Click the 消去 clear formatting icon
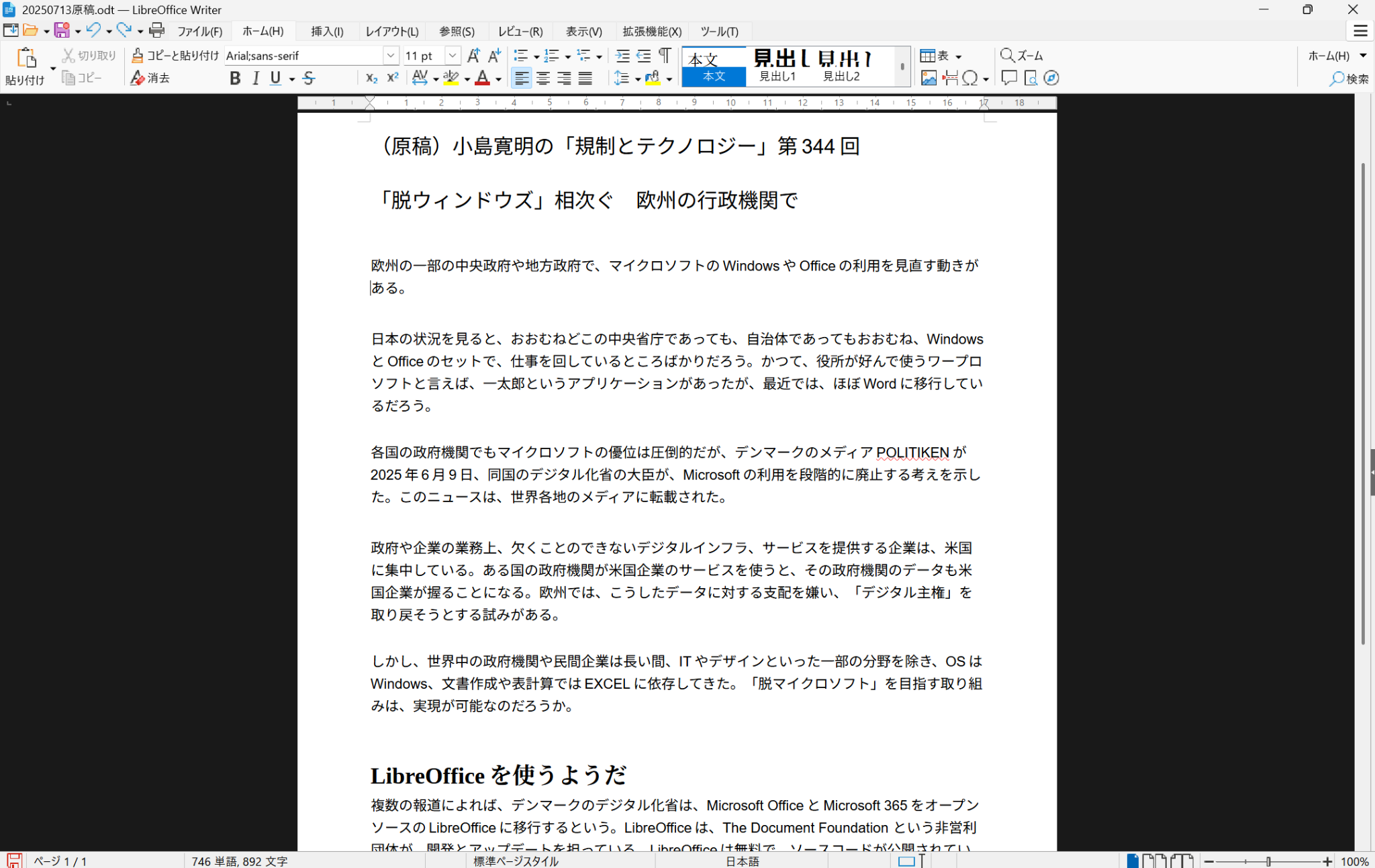This screenshot has height=868, width=1375. tap(150, 79)
